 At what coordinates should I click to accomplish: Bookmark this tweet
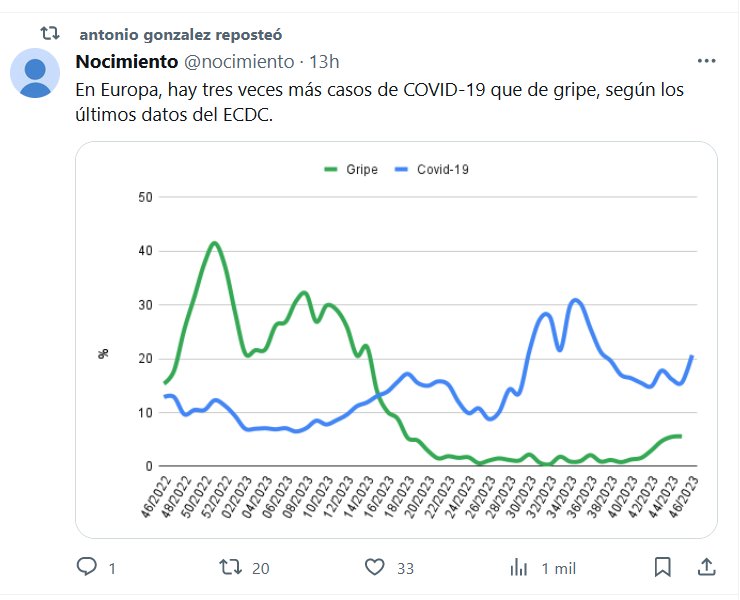[662, 567]
